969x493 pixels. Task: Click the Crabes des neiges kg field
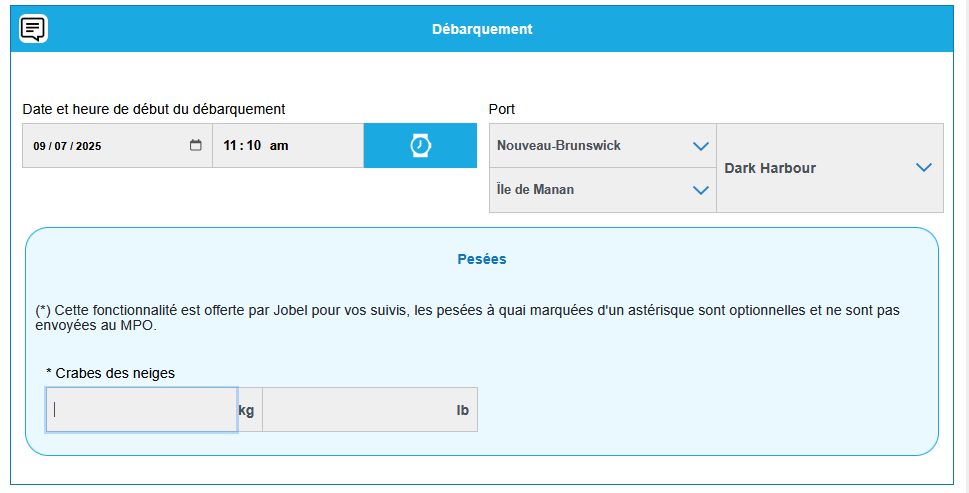click(141, 409)
